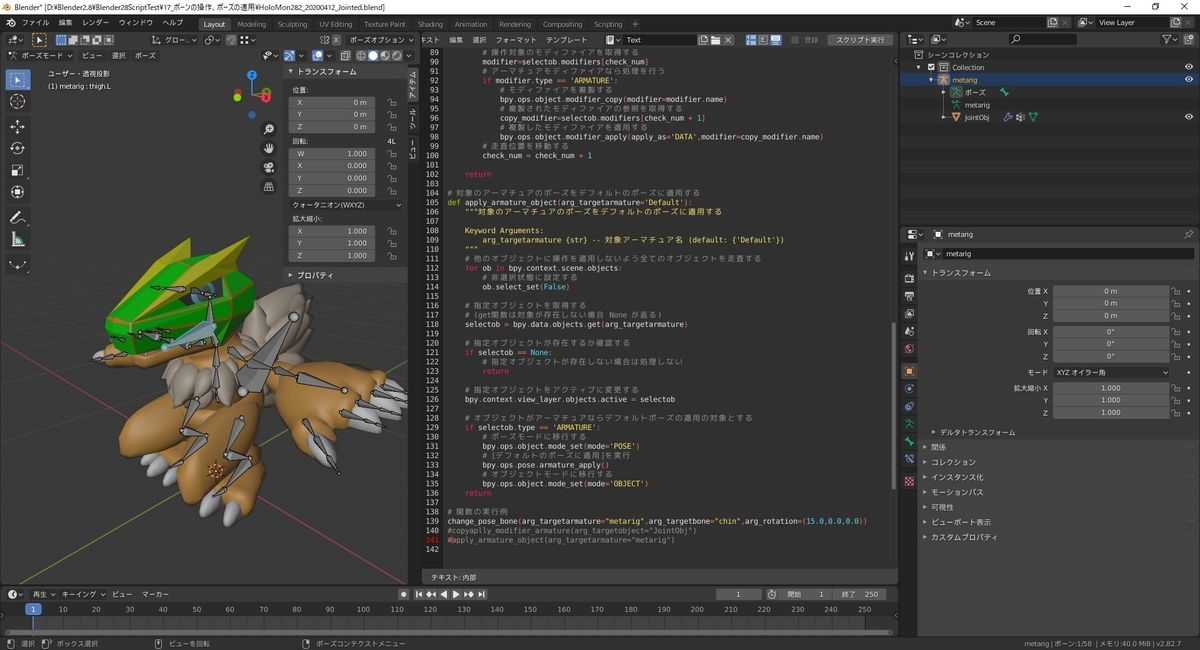Open the XYZ Euler mode dropdown
Image resolution: width=1200 pixels, height=650 pixels.
1110,372
